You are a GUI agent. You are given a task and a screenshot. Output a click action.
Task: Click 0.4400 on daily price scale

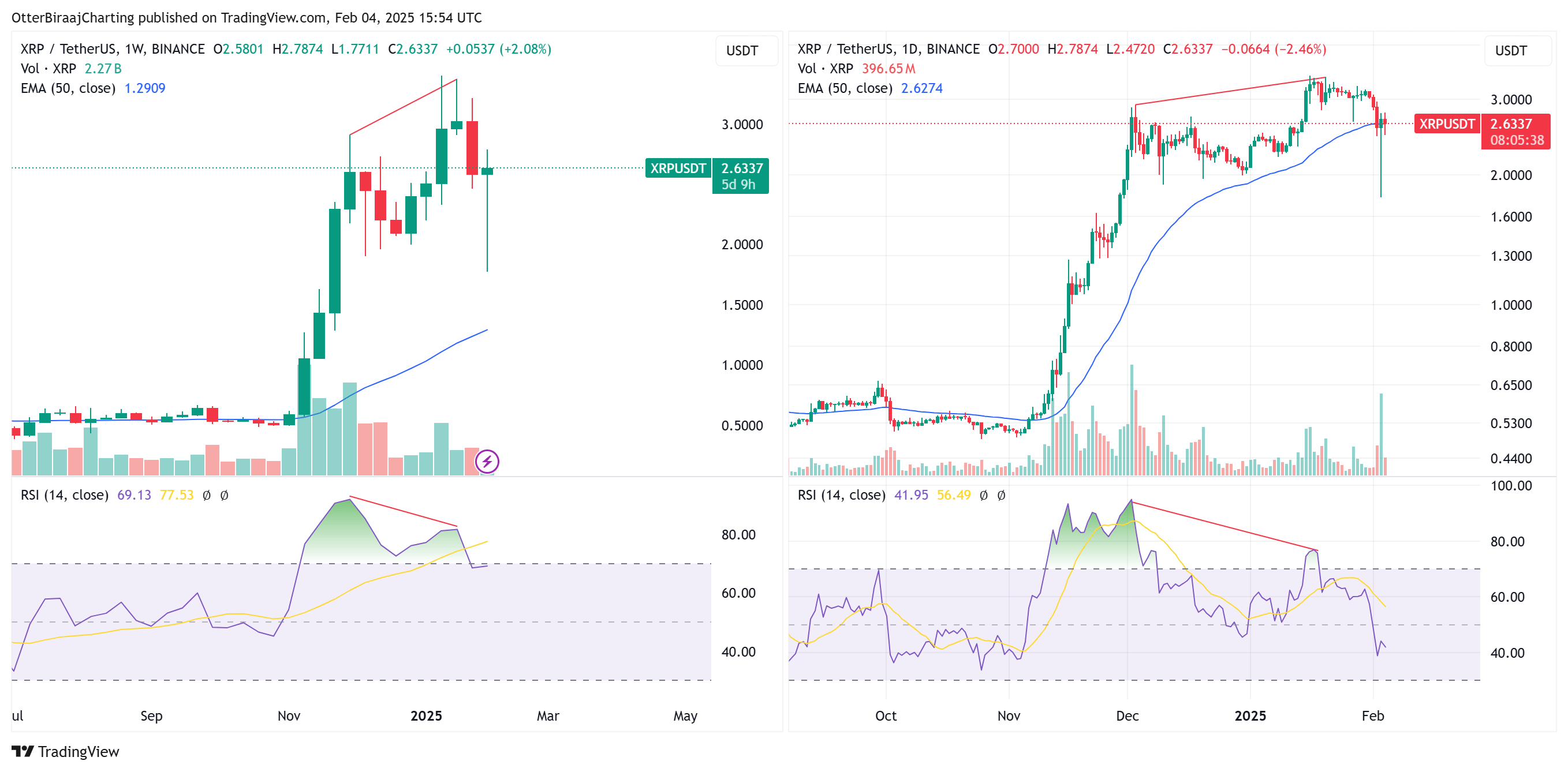[x=1511, y=458]
